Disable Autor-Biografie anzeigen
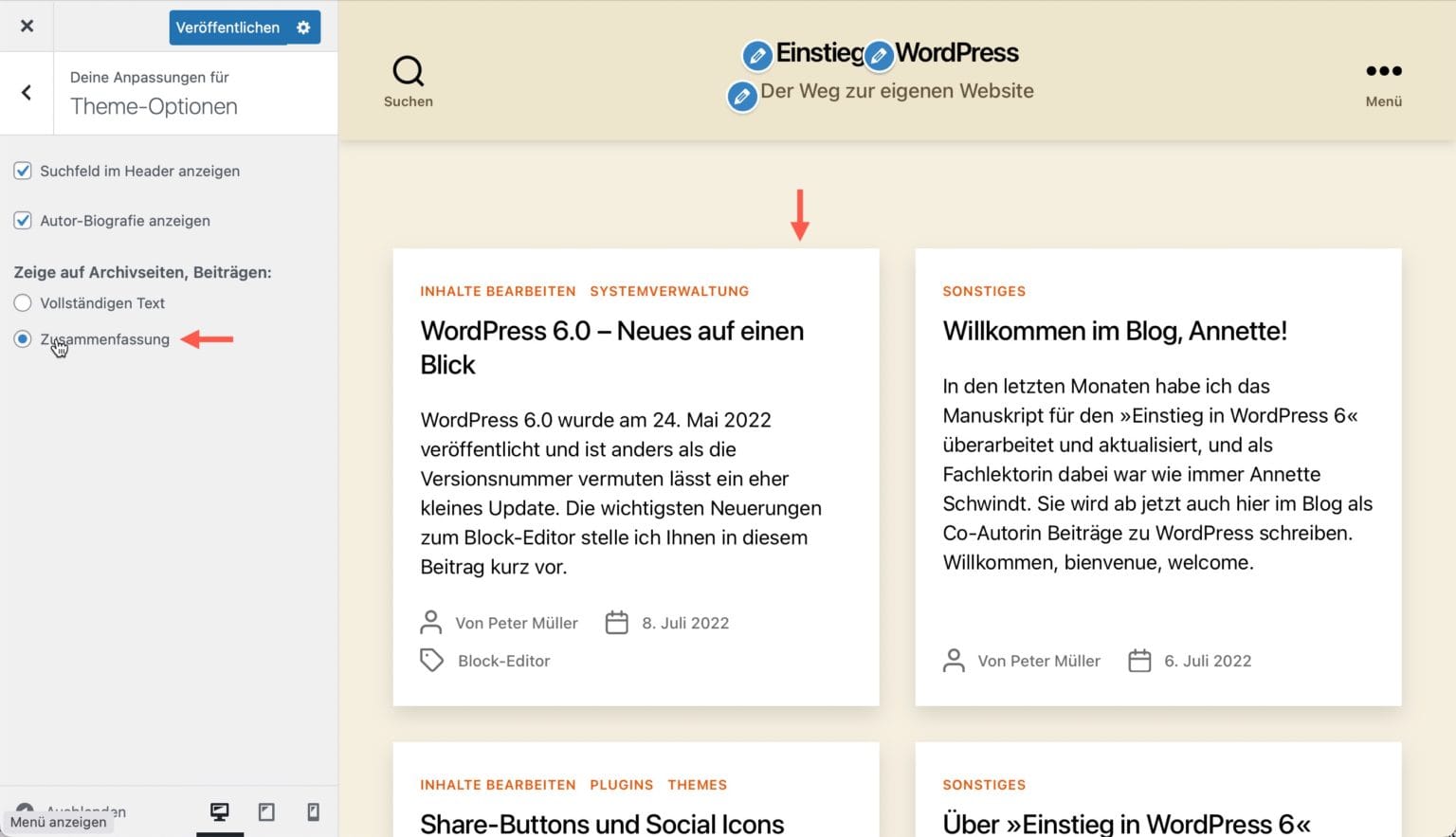 tap(22, 220)
